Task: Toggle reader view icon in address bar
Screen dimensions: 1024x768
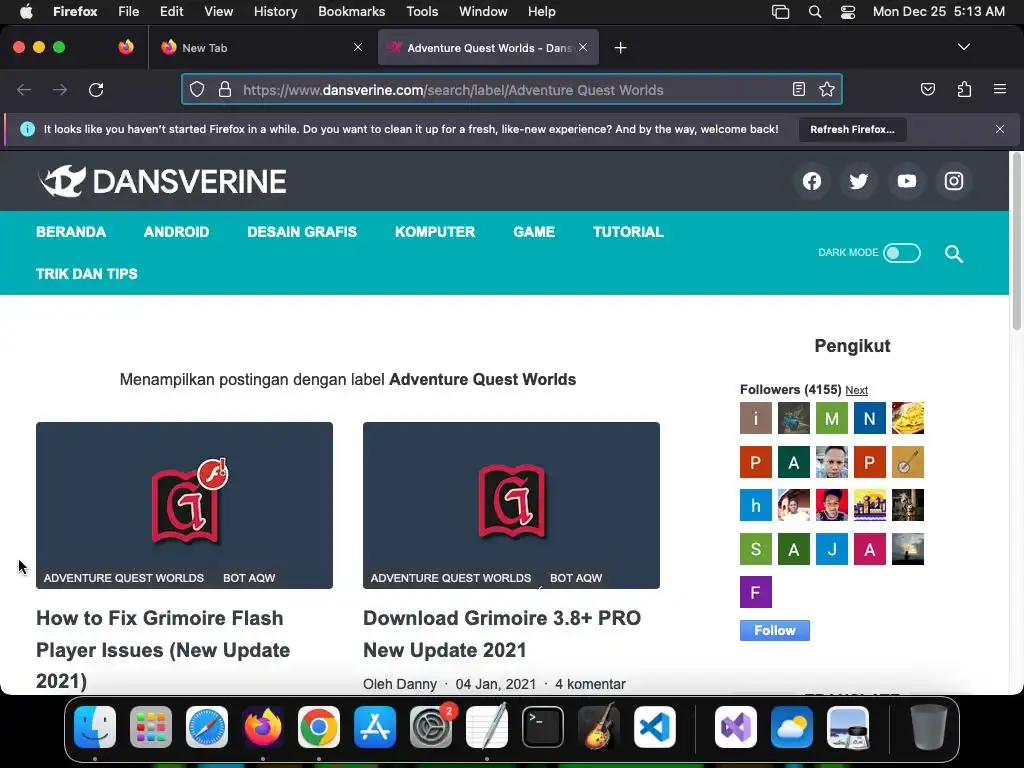Action: [799, 89]
